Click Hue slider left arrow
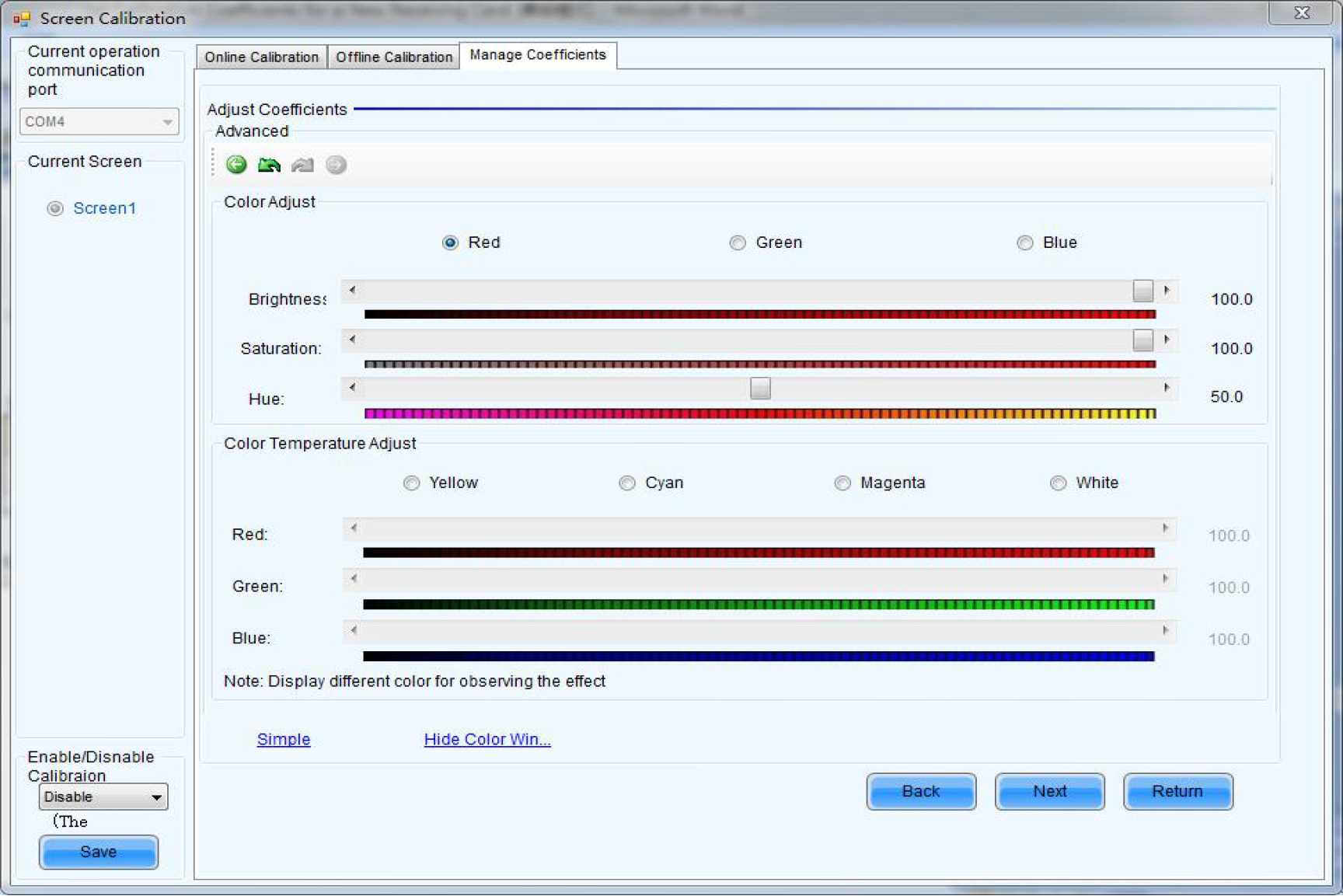The height and width of the screenshot is (896, 1343). click(x=352, y=388)
